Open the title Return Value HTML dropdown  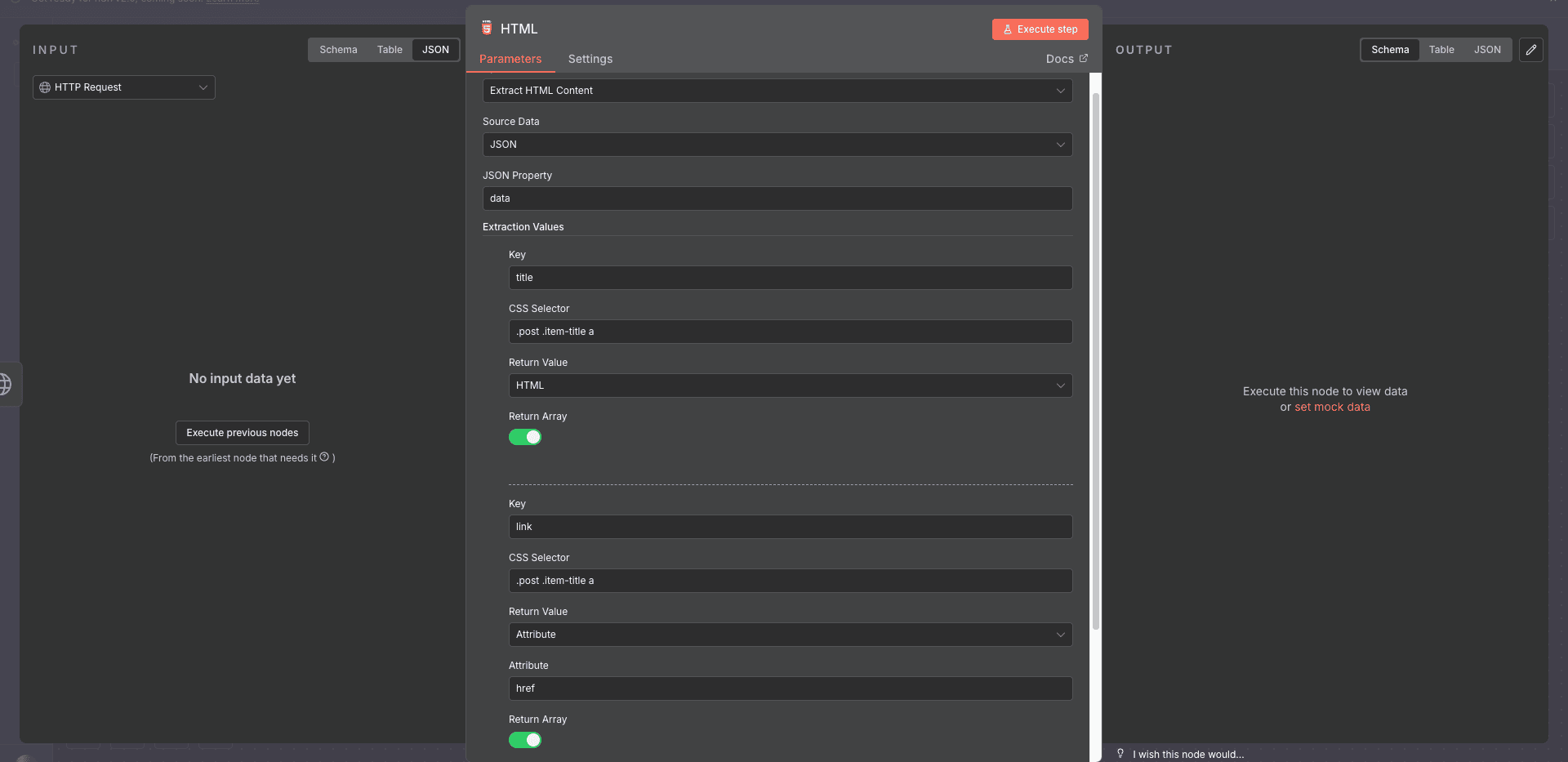(791, 385)
